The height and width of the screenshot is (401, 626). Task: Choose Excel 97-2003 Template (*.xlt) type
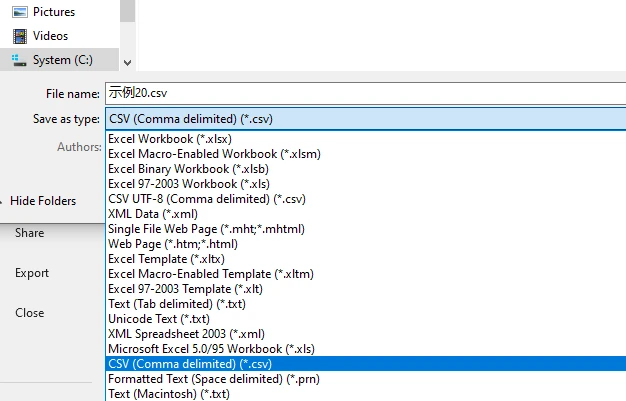(x=366, y=289)
